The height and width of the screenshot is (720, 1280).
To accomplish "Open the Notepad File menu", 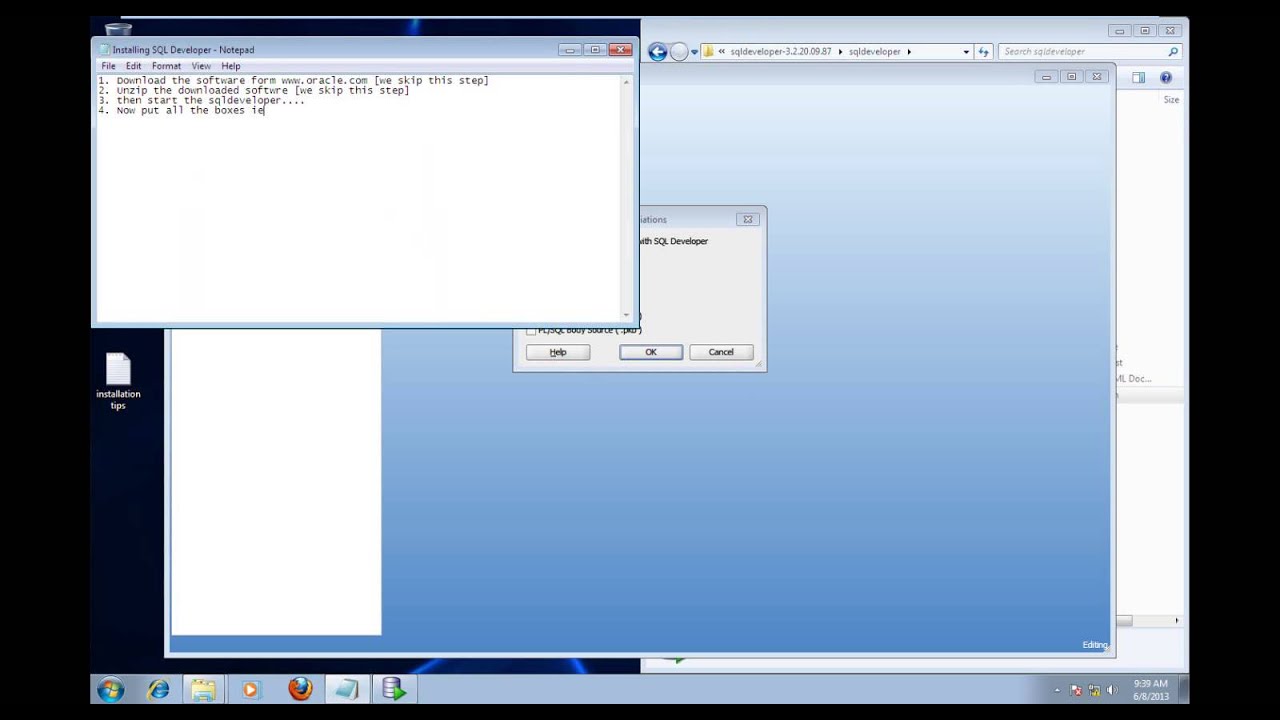I will 108,66.
